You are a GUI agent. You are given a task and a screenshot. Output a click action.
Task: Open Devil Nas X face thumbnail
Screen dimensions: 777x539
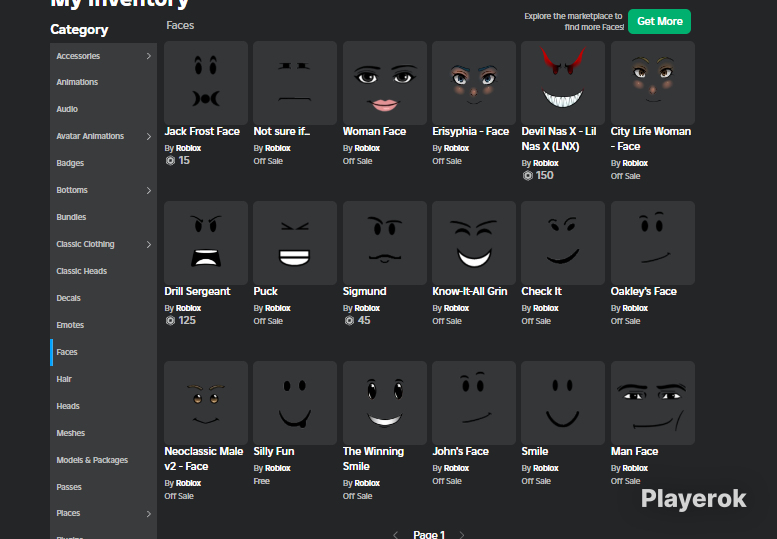pyautogui.click(x=563, y=83)
